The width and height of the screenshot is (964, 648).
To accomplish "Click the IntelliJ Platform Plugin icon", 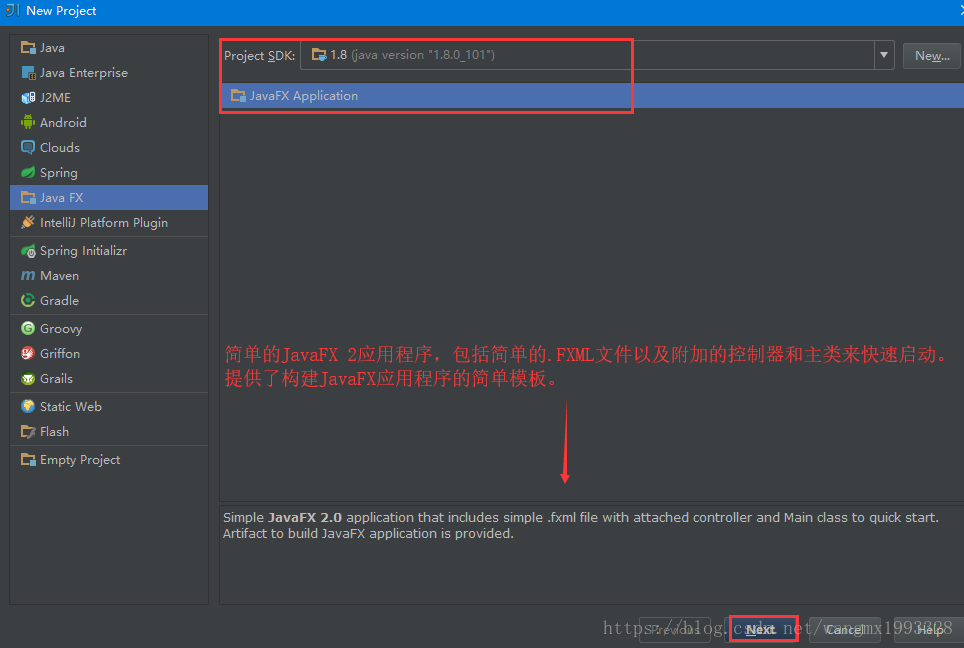I will [x=28, y=223].
